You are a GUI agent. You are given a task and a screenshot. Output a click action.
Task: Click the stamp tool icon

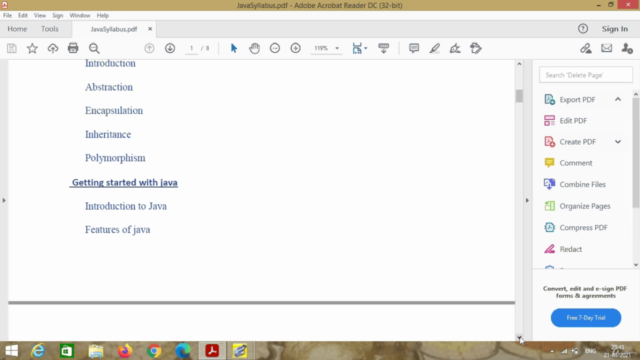pos(476,48)
